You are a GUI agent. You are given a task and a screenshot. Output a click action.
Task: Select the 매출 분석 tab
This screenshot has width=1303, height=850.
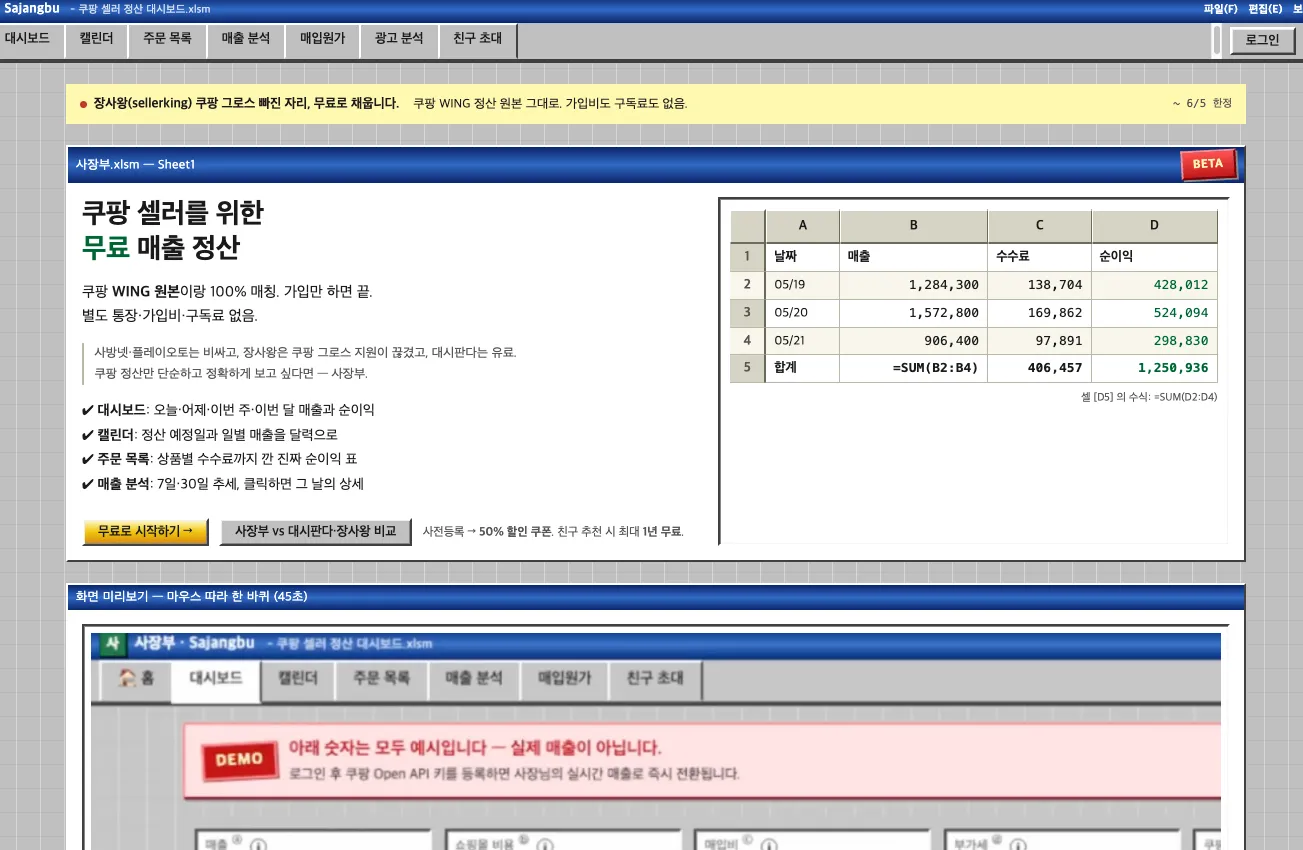click(246, 39)
